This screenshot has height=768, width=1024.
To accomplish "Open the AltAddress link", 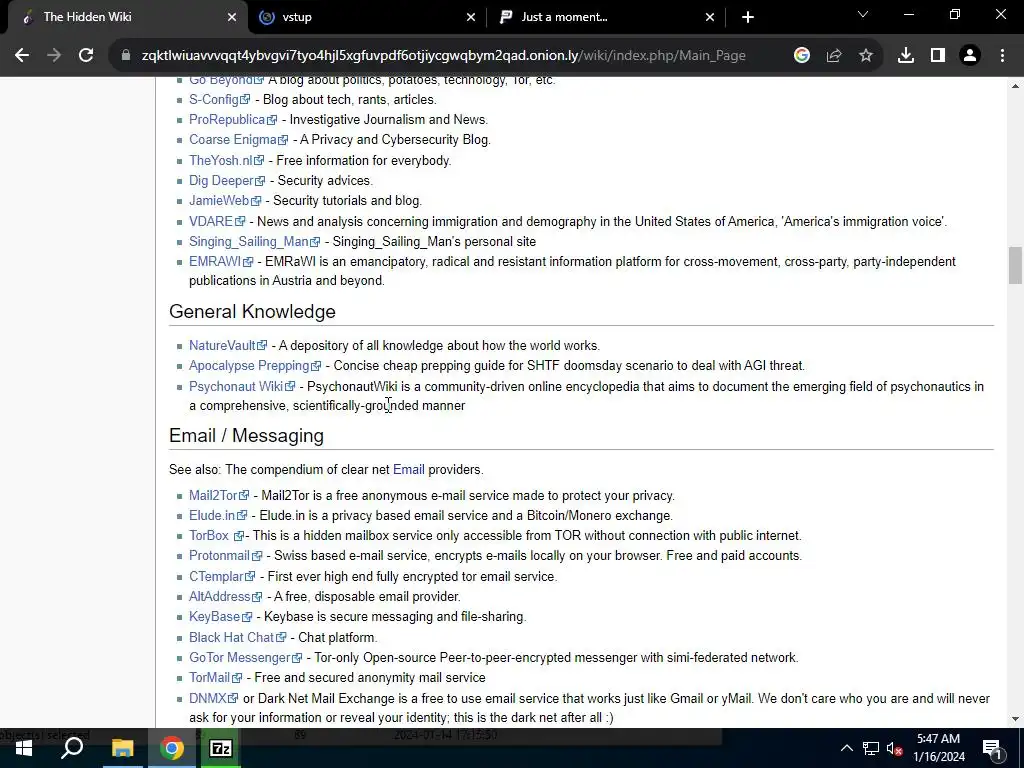I will coord(225,597).
